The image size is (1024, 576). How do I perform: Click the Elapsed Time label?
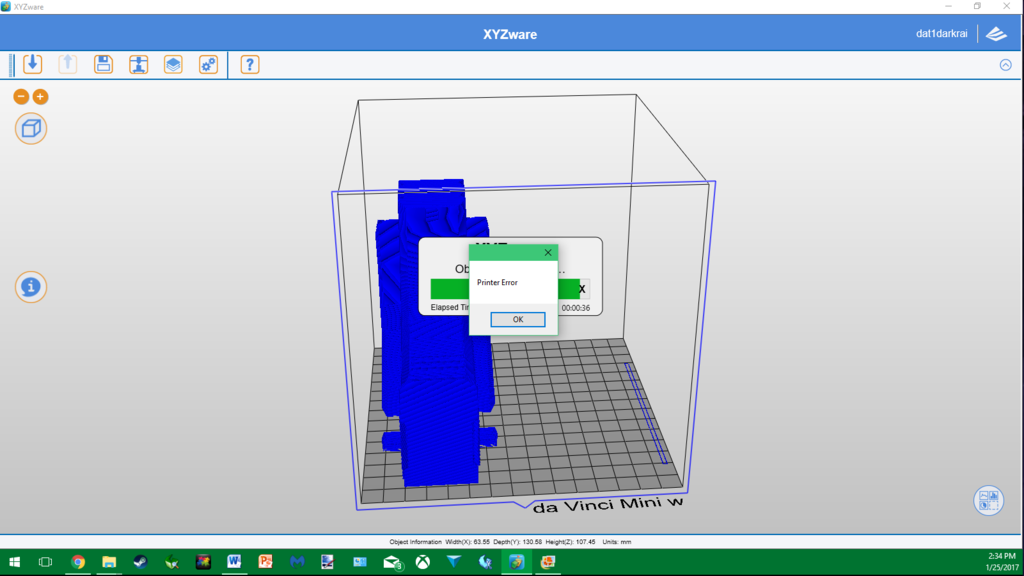450,308
